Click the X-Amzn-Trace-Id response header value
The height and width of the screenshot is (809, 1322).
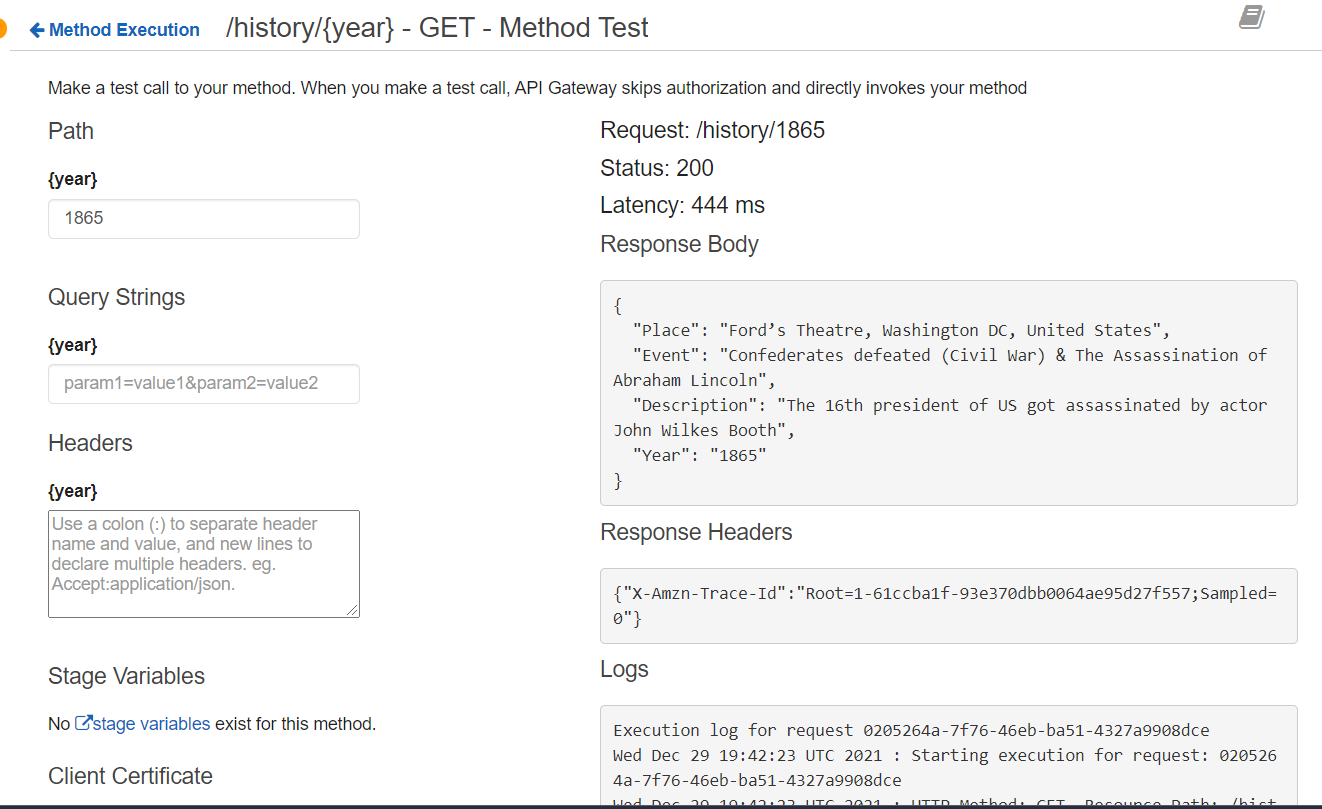pyautogui.click(x=947, y=605)
